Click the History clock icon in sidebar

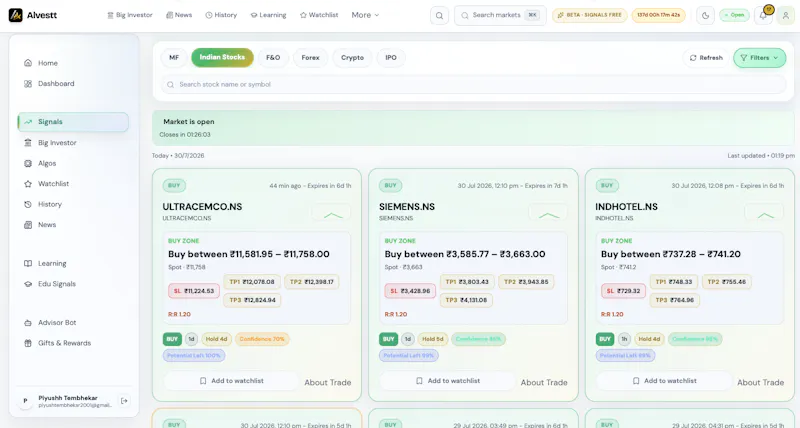point(28,204)
